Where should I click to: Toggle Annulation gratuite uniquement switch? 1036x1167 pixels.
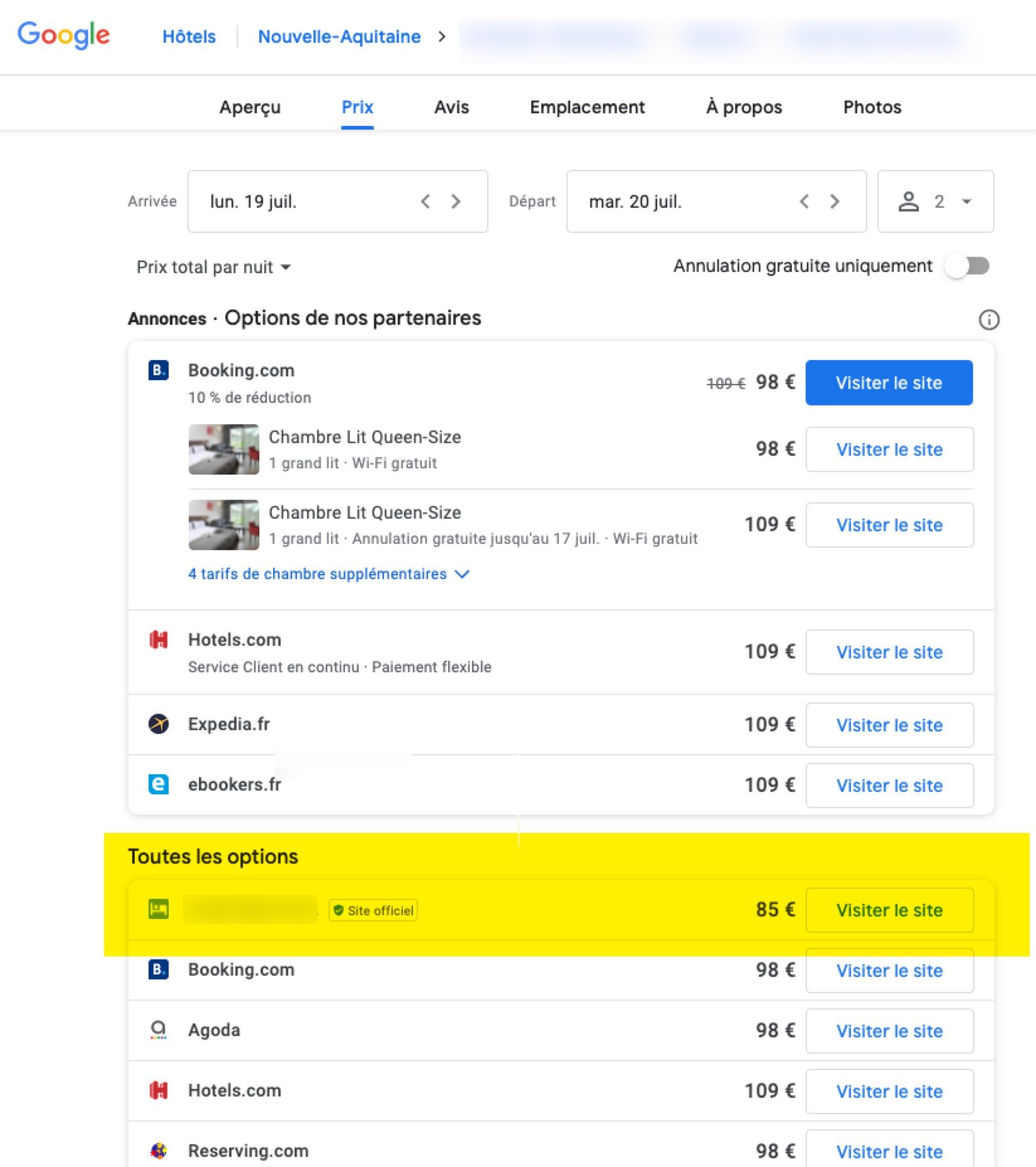(x=967, y=266)
